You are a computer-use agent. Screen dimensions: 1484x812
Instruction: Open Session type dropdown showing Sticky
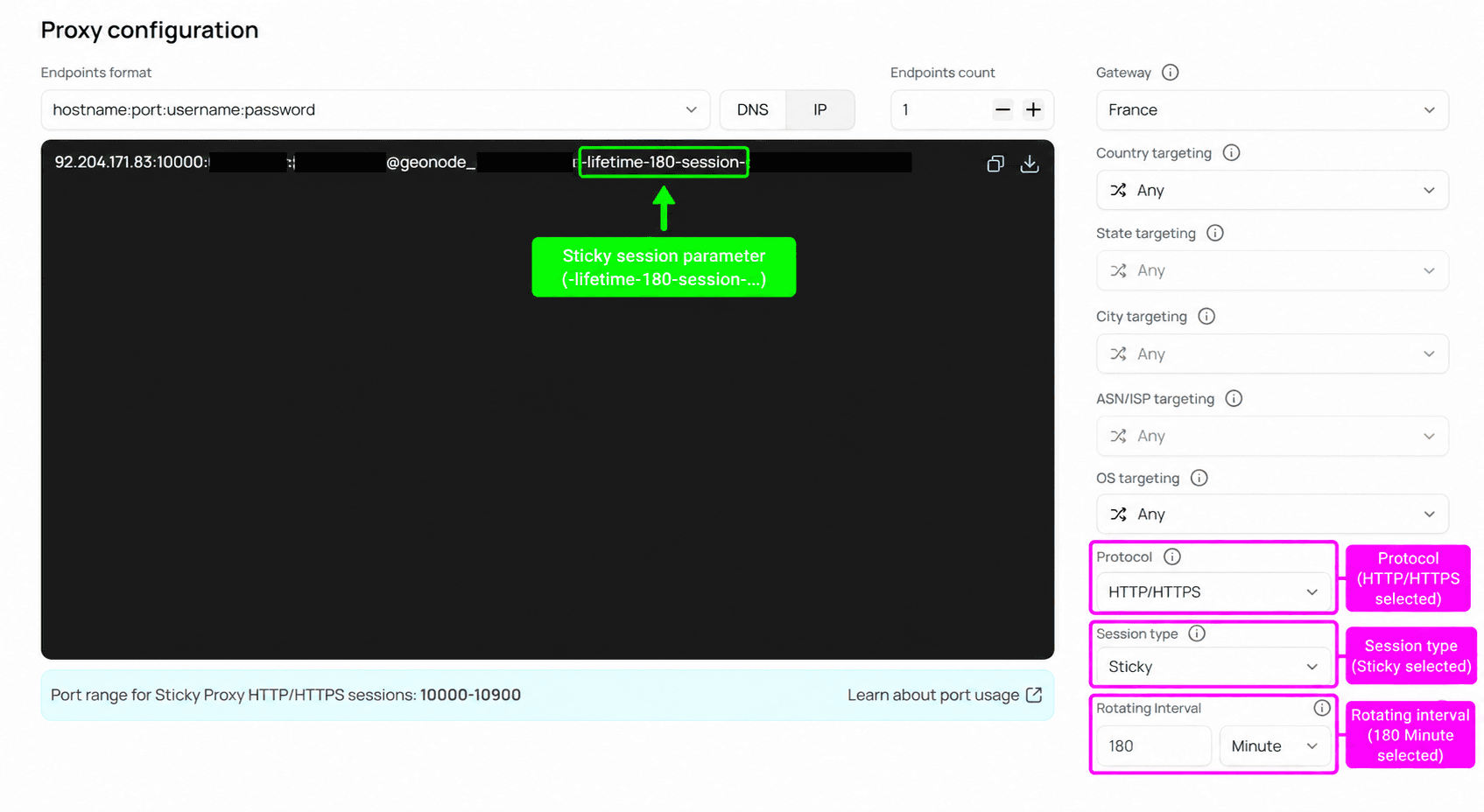(1213, 667)
